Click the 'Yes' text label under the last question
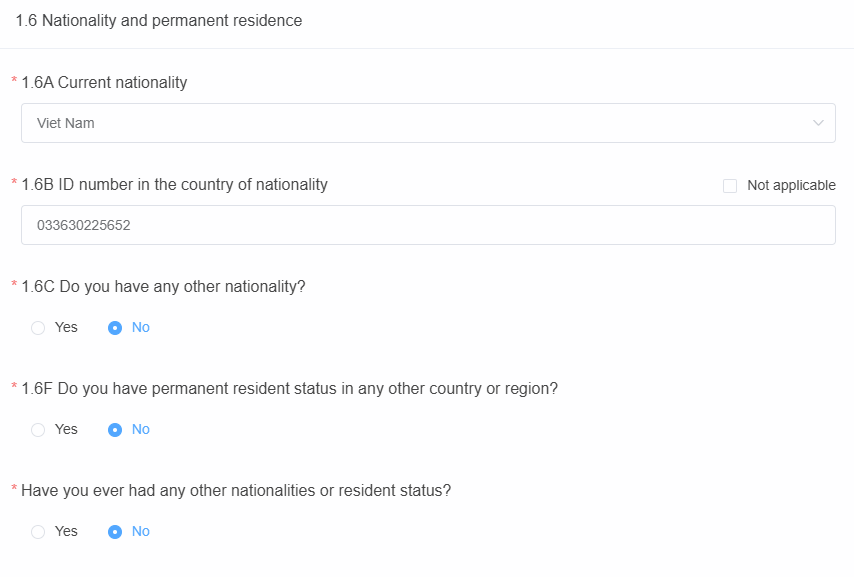 [66, 531]
